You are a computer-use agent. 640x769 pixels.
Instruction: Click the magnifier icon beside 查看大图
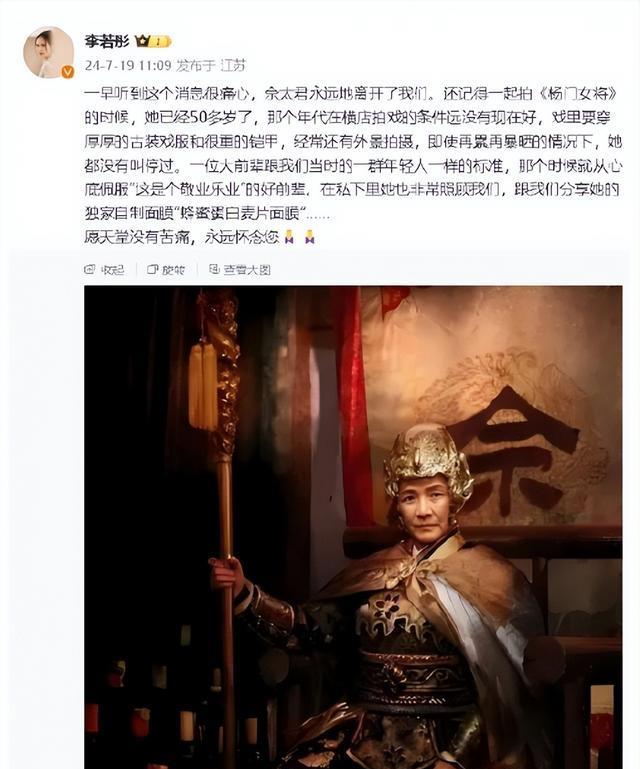click(214, 269)
